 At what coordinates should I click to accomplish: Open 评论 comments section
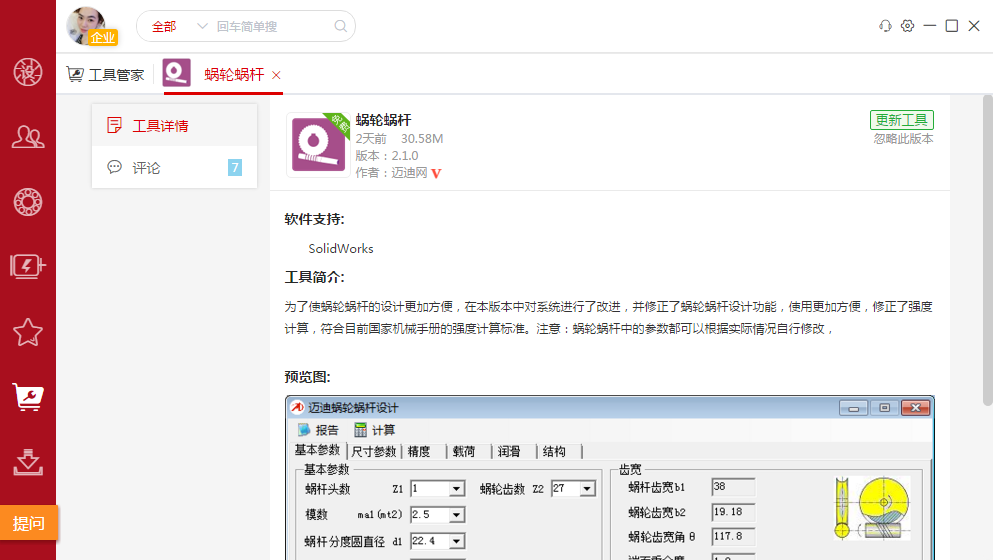tap(174, 167)
